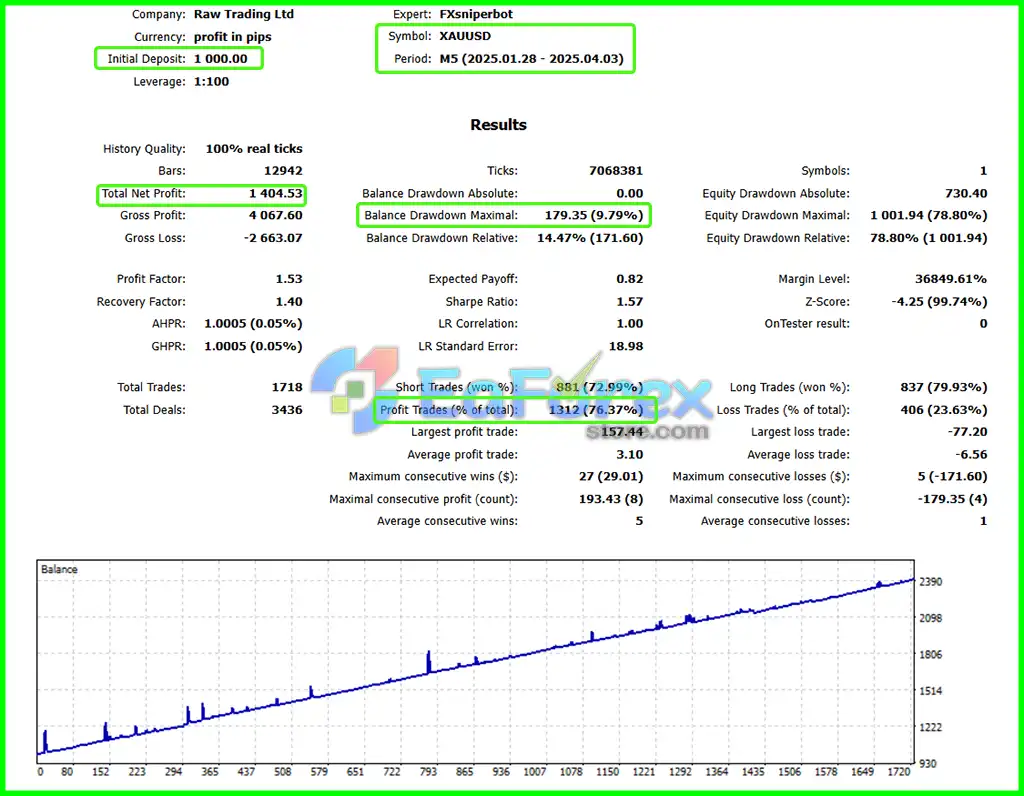Click the Loss Trades value 406 (23.63%)
This screenshot has height=796, width=1024.
pyautogui.click(x=944, y=410)
